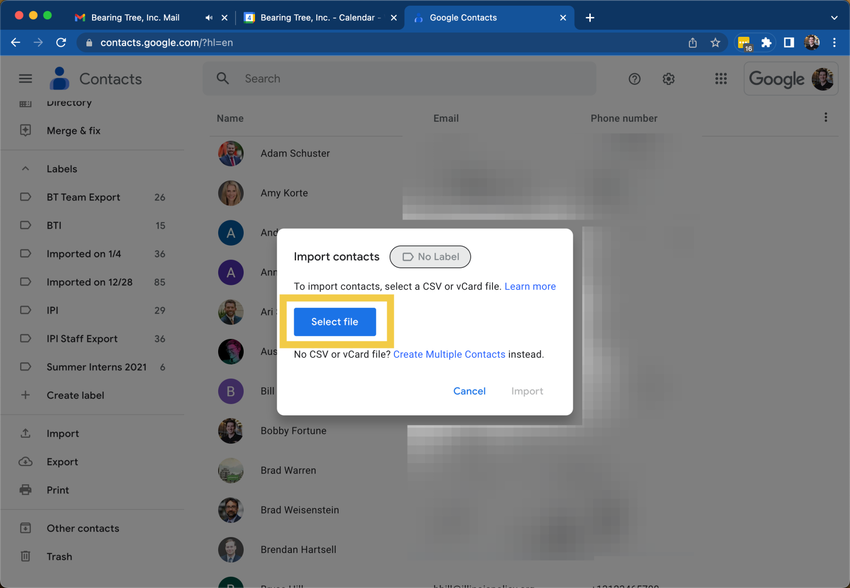Click the yellow extension icon with badge 16
Image resolution: width=850 pixels, height=588 pixels.
click(x=744, y=43)
